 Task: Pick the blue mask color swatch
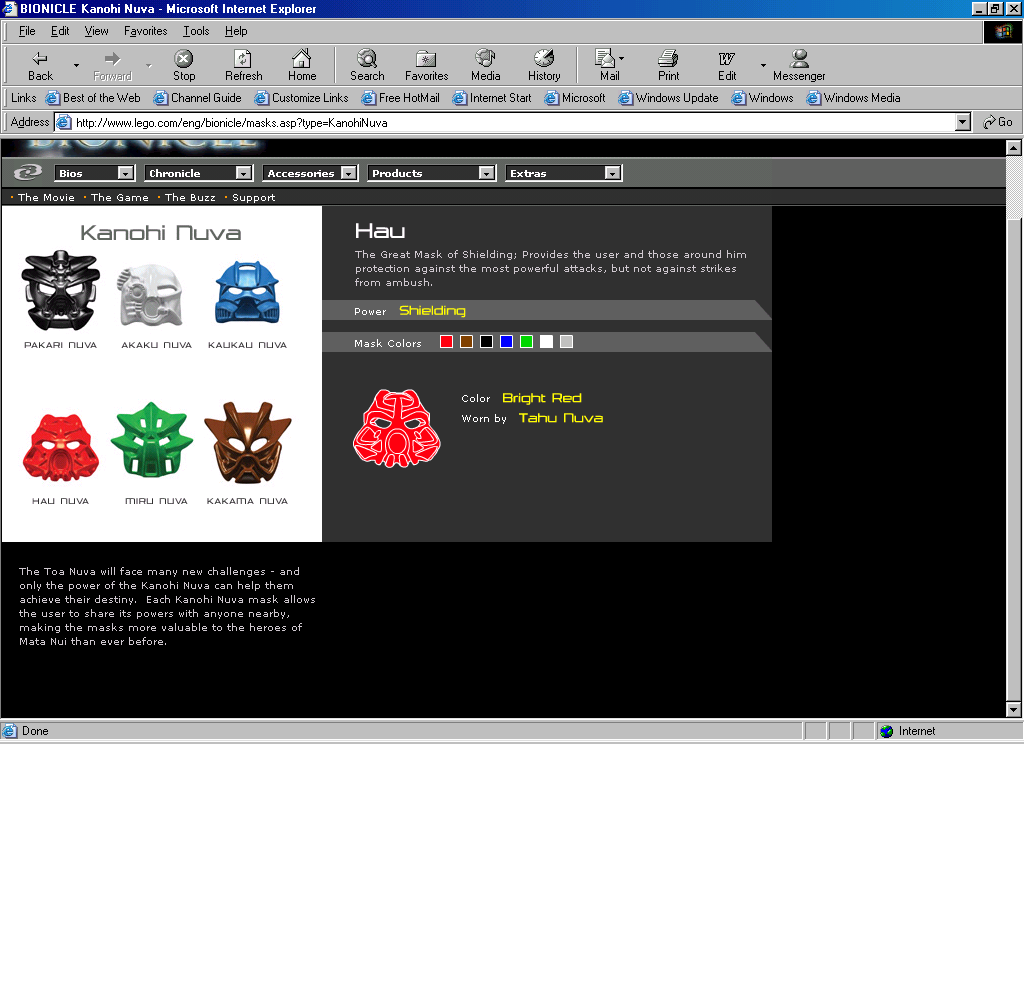[506, 342]
